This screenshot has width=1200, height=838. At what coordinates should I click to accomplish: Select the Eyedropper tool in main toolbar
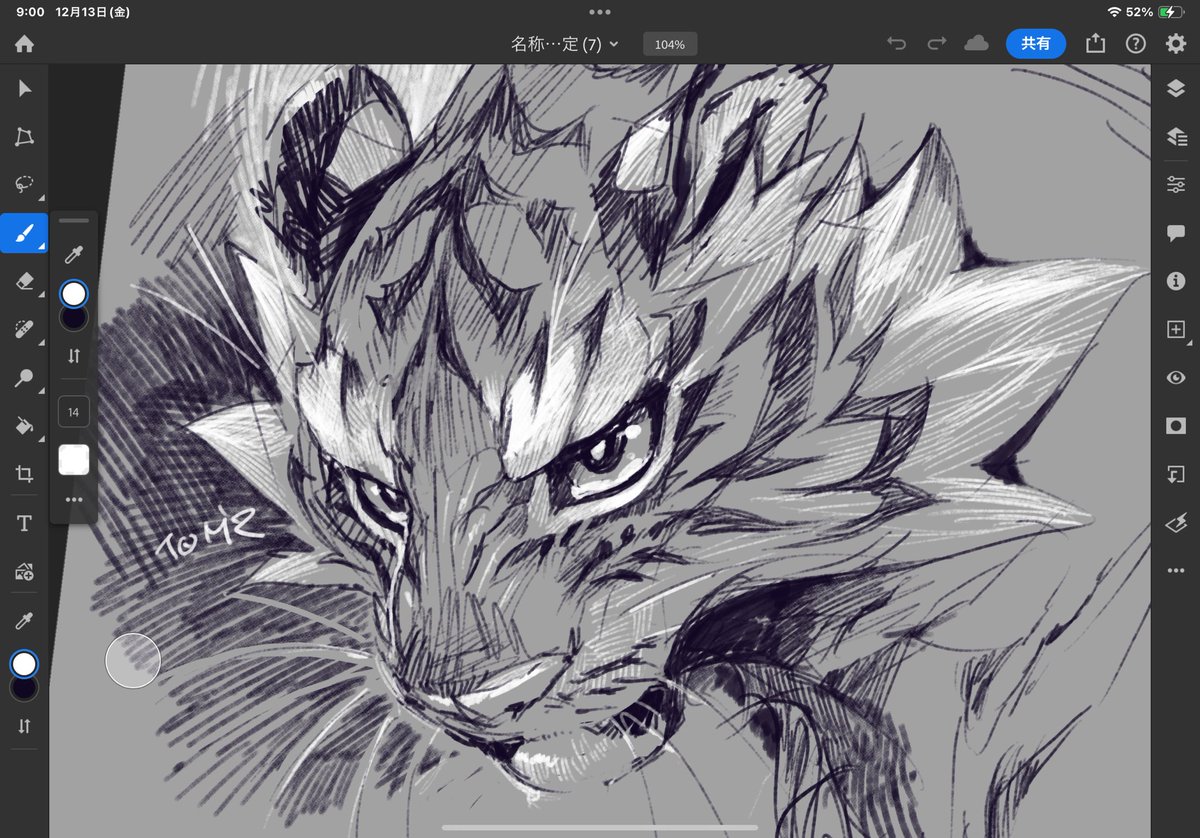[25, 621]
